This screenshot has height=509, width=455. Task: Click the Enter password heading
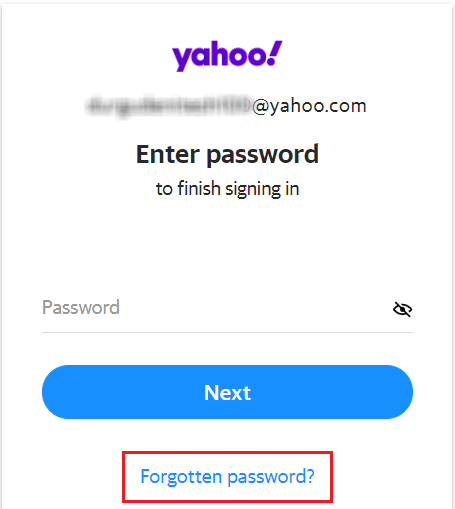click(x=227, y=154)
